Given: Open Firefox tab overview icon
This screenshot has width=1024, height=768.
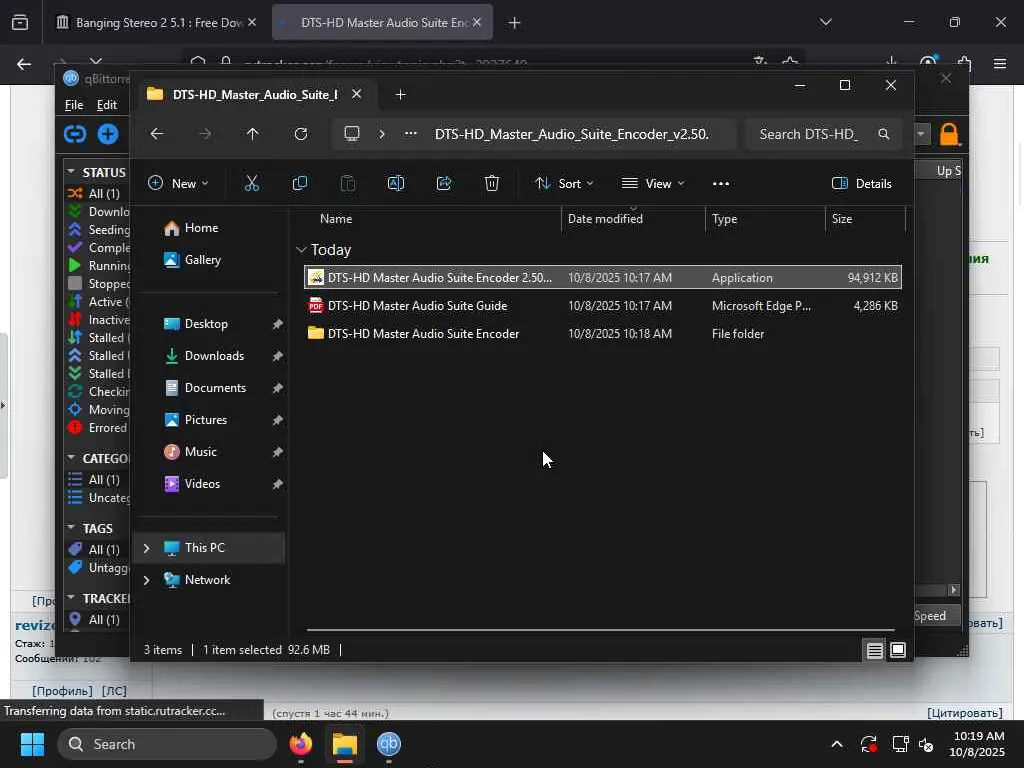Looking at the screenshot, I should pos(20,22).
